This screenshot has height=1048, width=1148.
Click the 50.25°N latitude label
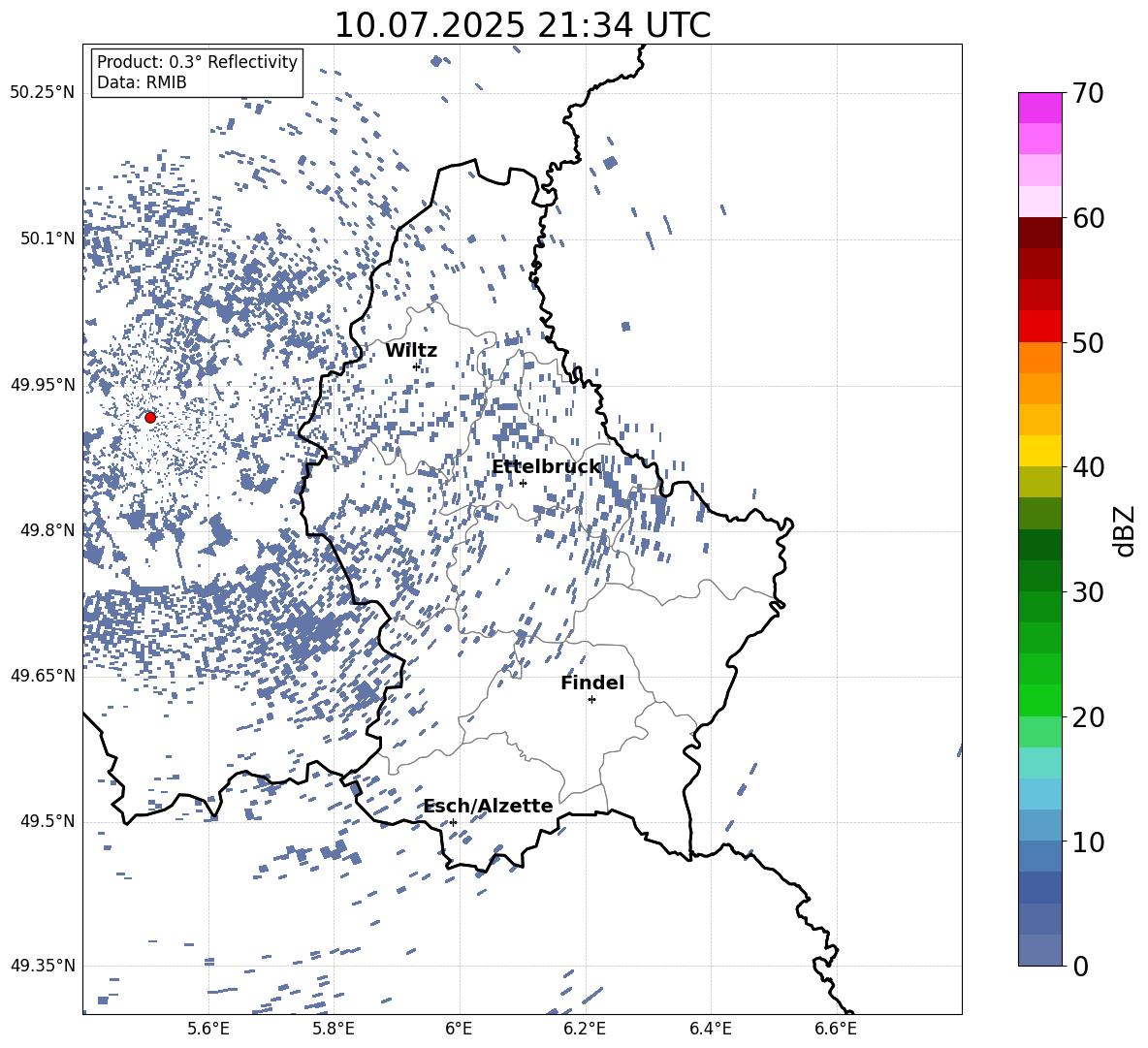[43, 93]
